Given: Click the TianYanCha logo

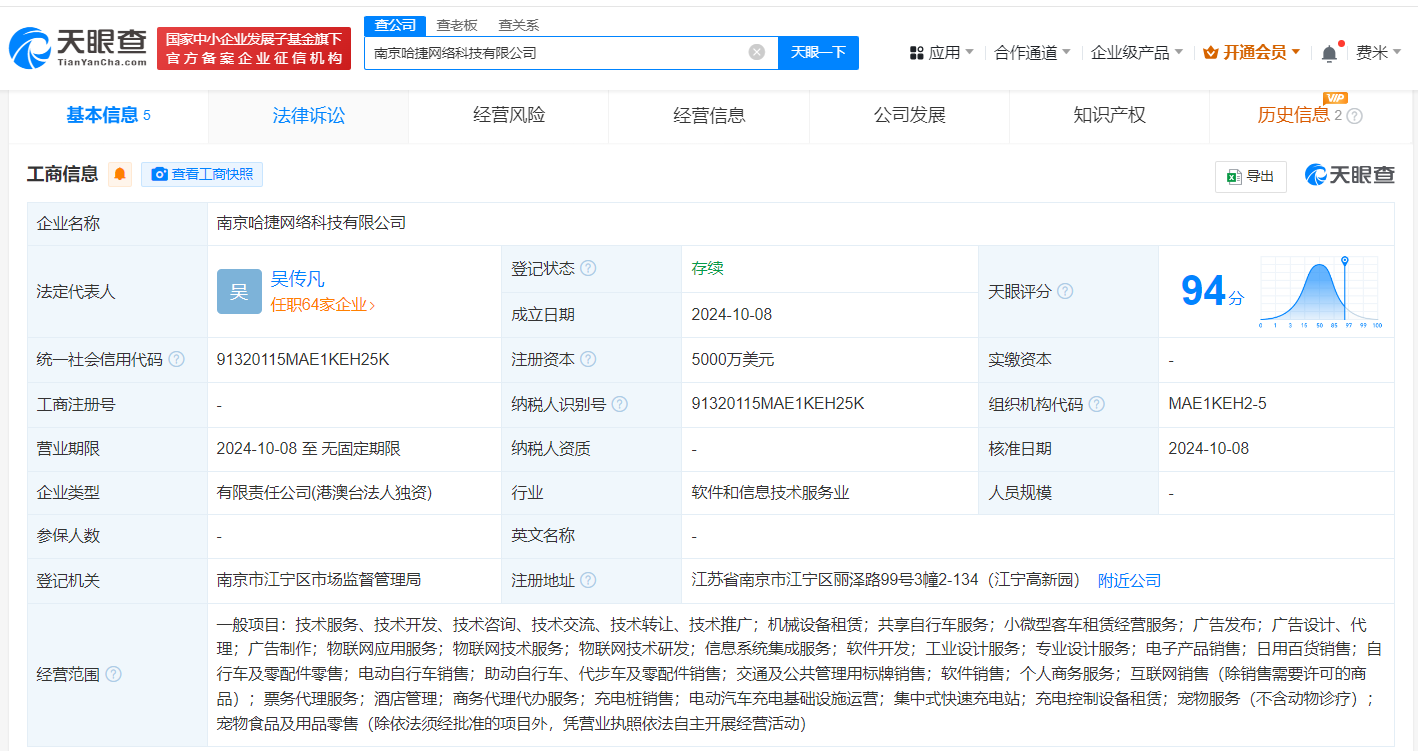Looking at the screenshot, I should pos(77,48).
